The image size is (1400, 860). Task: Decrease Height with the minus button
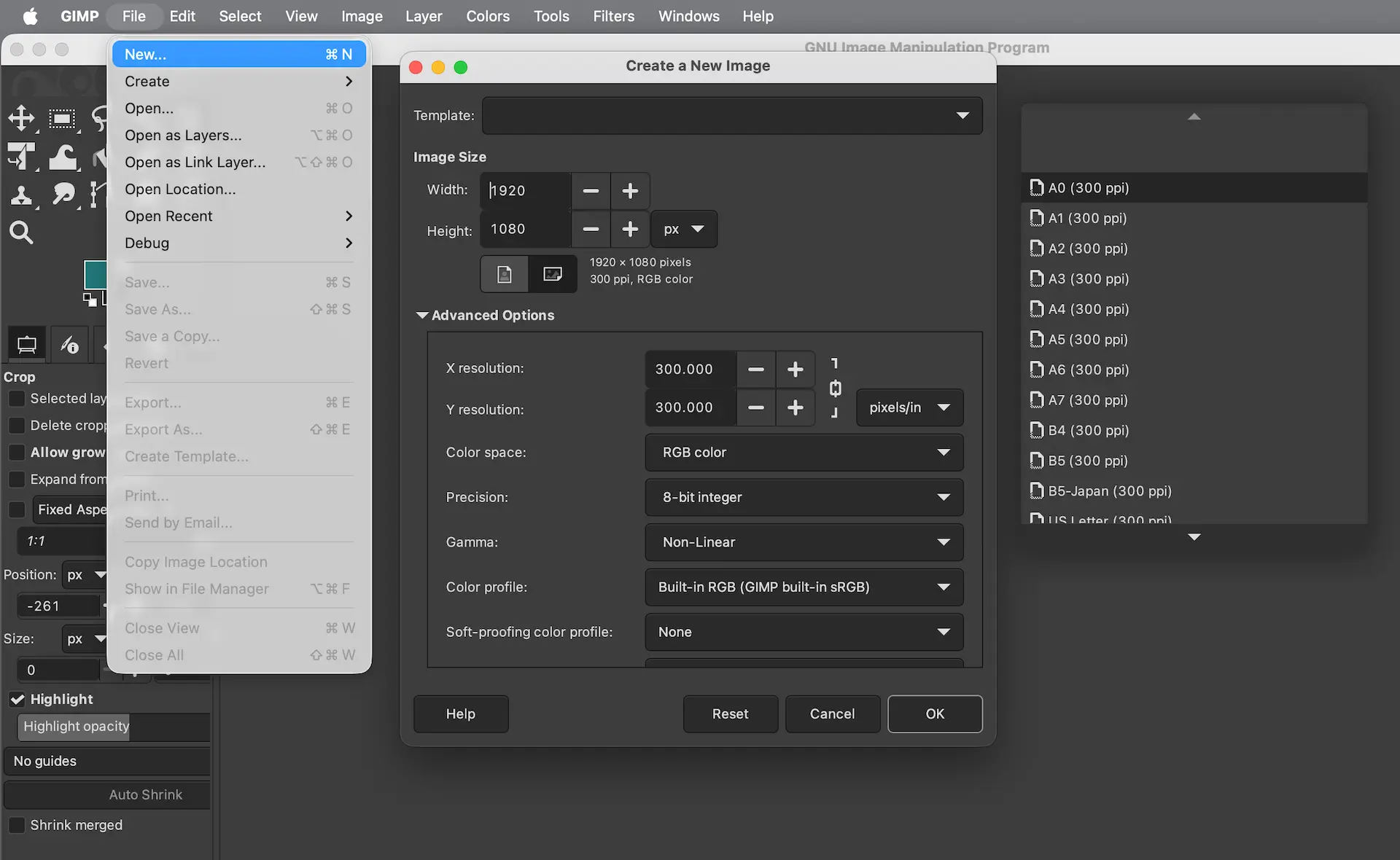(591, 230)
